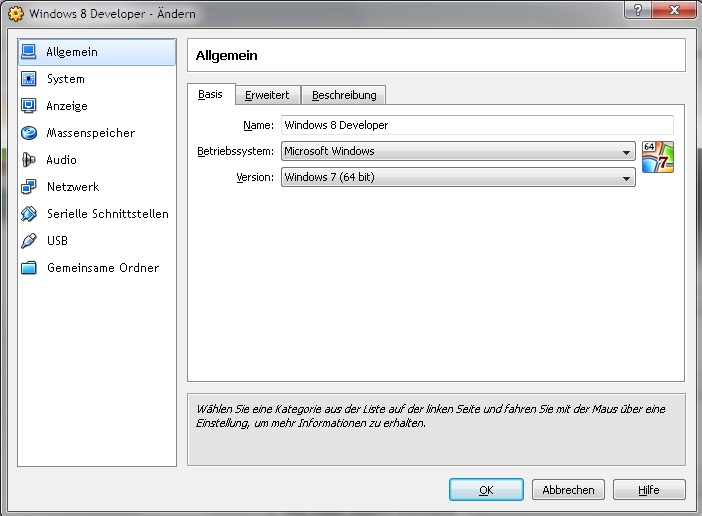Image resolution: width=702 pixels, height=516 pixels.
Task: Open Gemeinsame Ordner settings
Action: coord(97,268)
